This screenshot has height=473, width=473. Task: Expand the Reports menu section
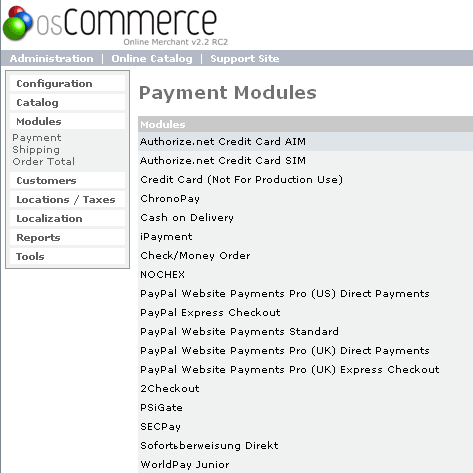click(x=67, y=237)
